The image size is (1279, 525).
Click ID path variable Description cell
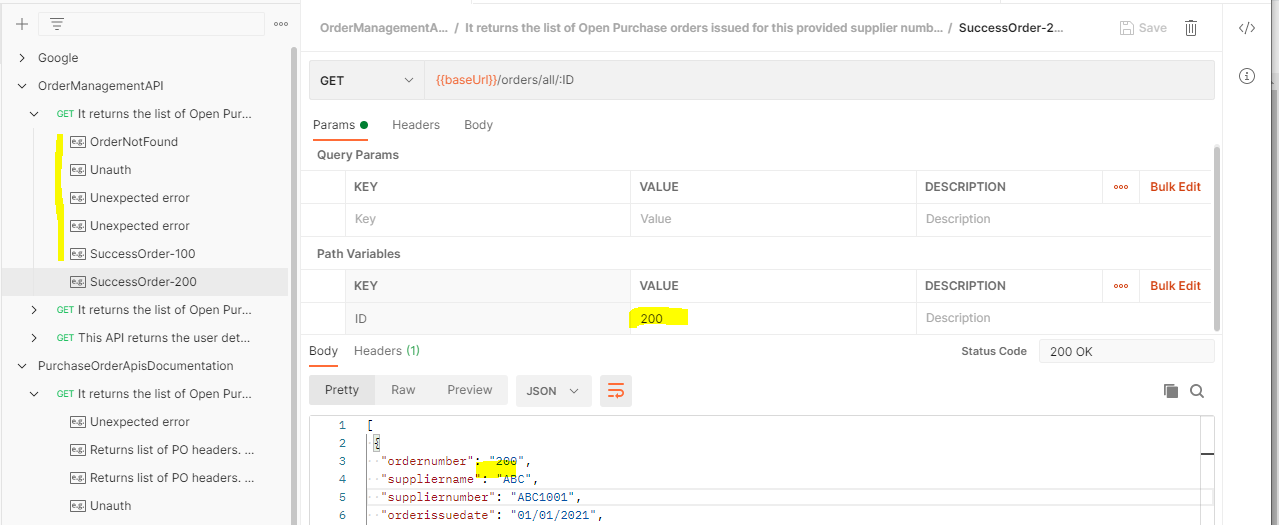point(1064,318)
